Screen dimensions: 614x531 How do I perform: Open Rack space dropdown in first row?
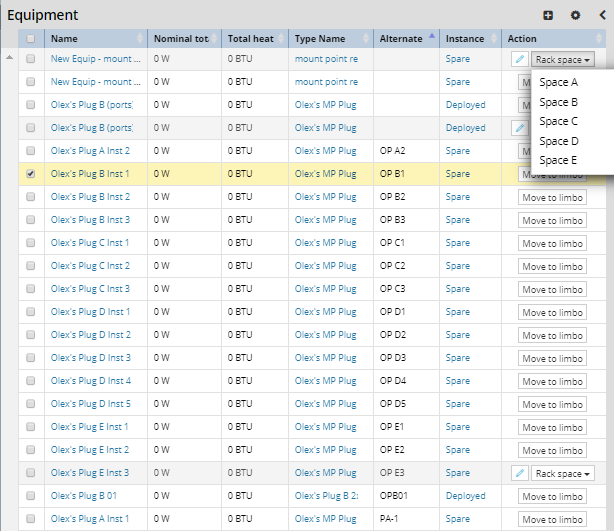pos(563,60)
